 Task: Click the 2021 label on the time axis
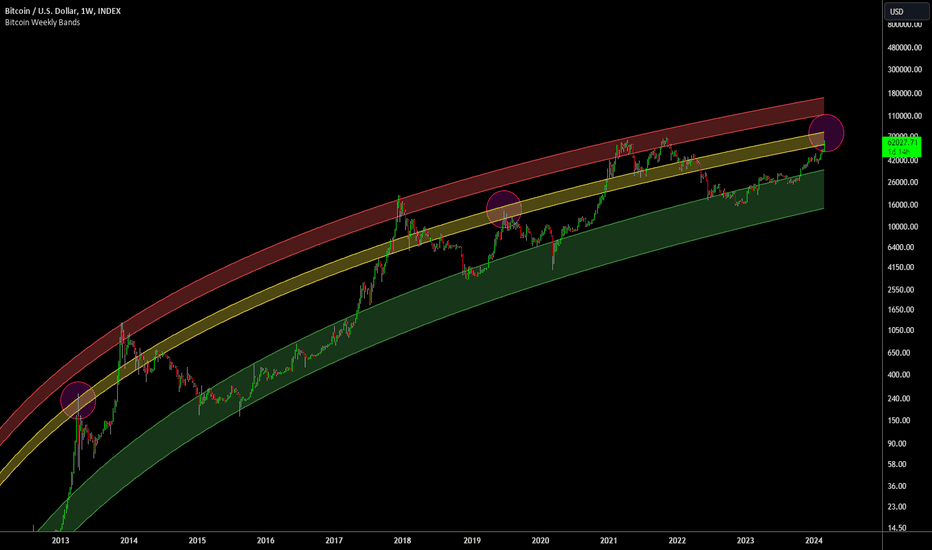[609, 540]
